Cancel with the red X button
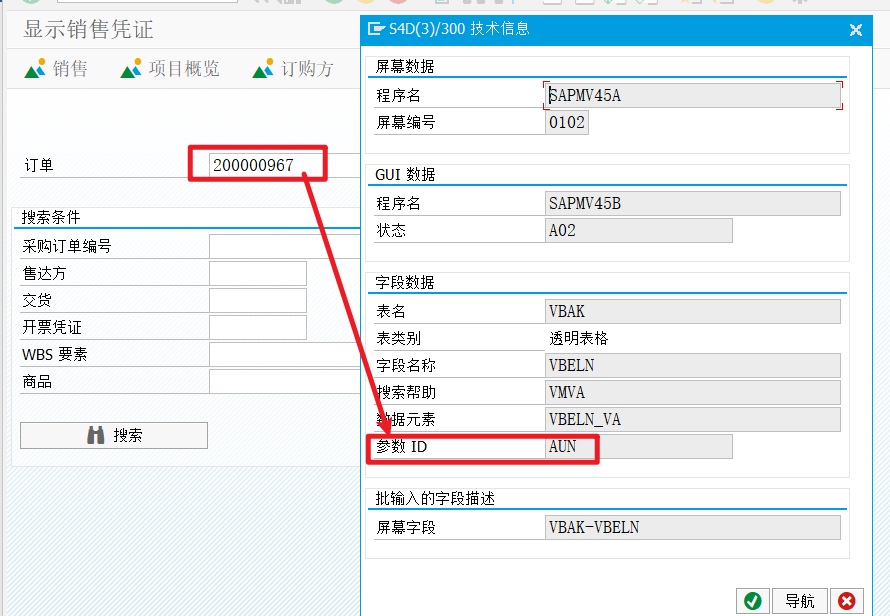890x616 pixels. (x=846, y=601)
